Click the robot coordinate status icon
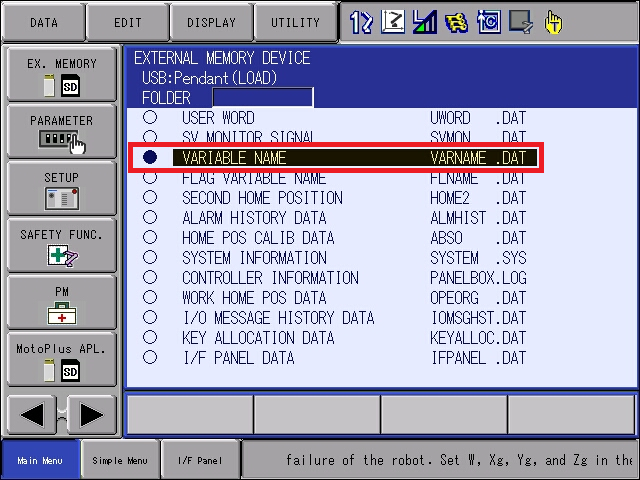The width and height of the screenshot is (640, 480). tap(393, 22)
